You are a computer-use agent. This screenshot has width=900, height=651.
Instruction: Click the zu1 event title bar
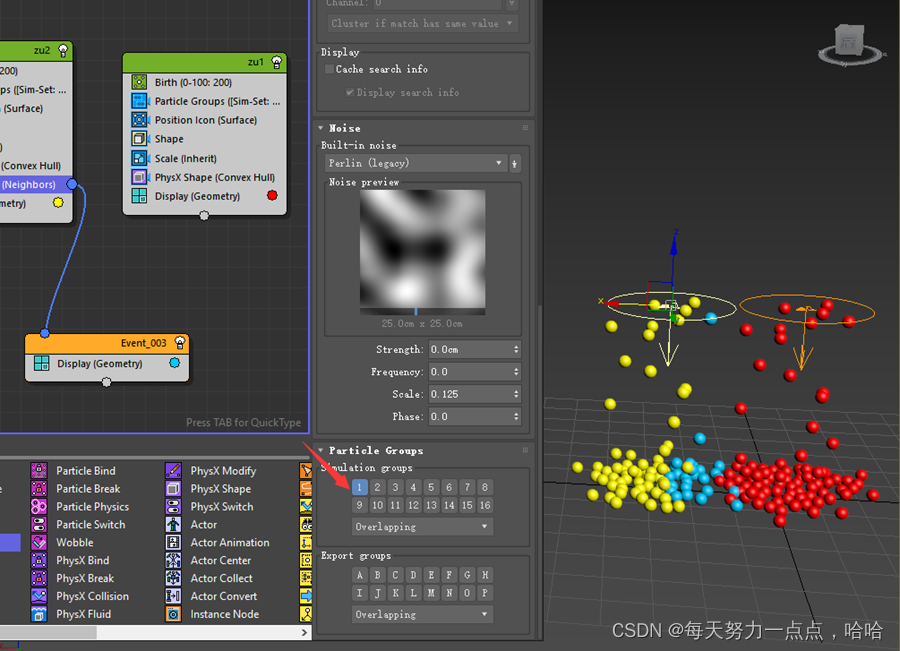(x=205, y=62)
